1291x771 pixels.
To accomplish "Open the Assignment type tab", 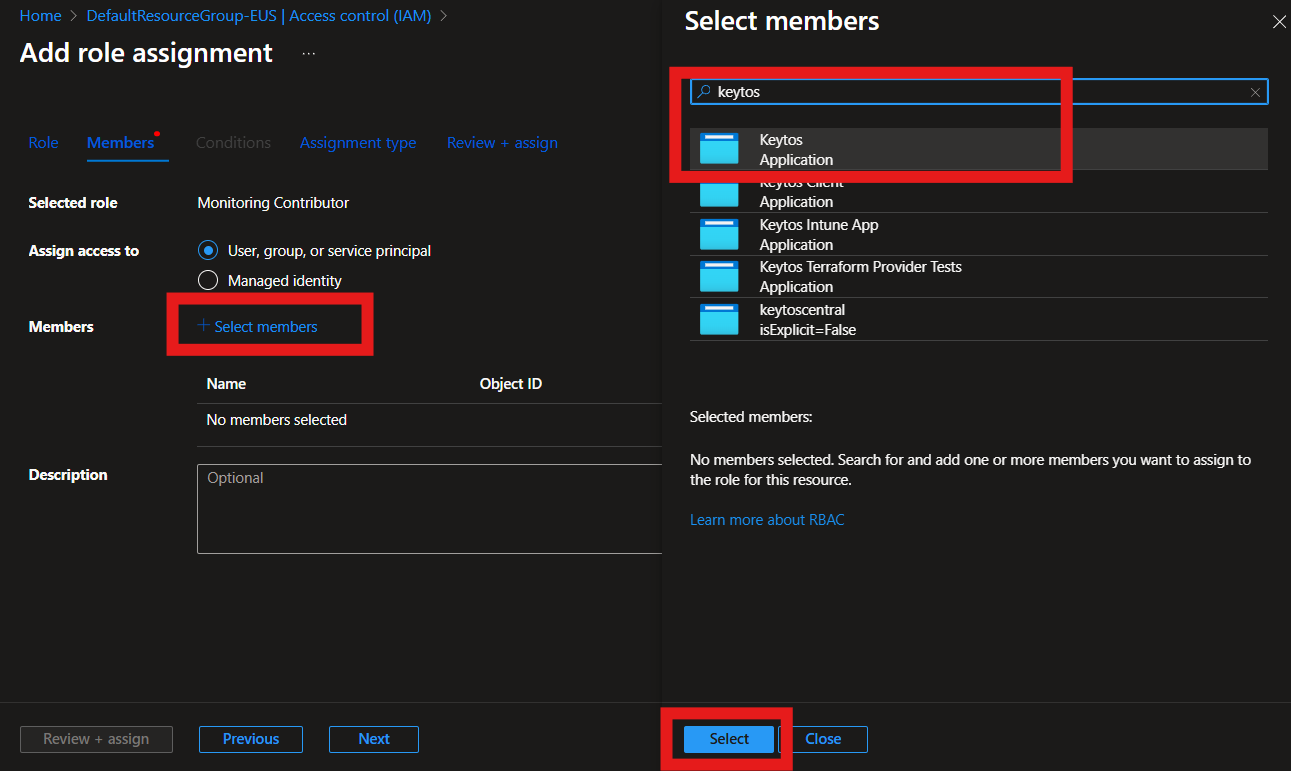I will pyautogui.click(x=358, y=143).
